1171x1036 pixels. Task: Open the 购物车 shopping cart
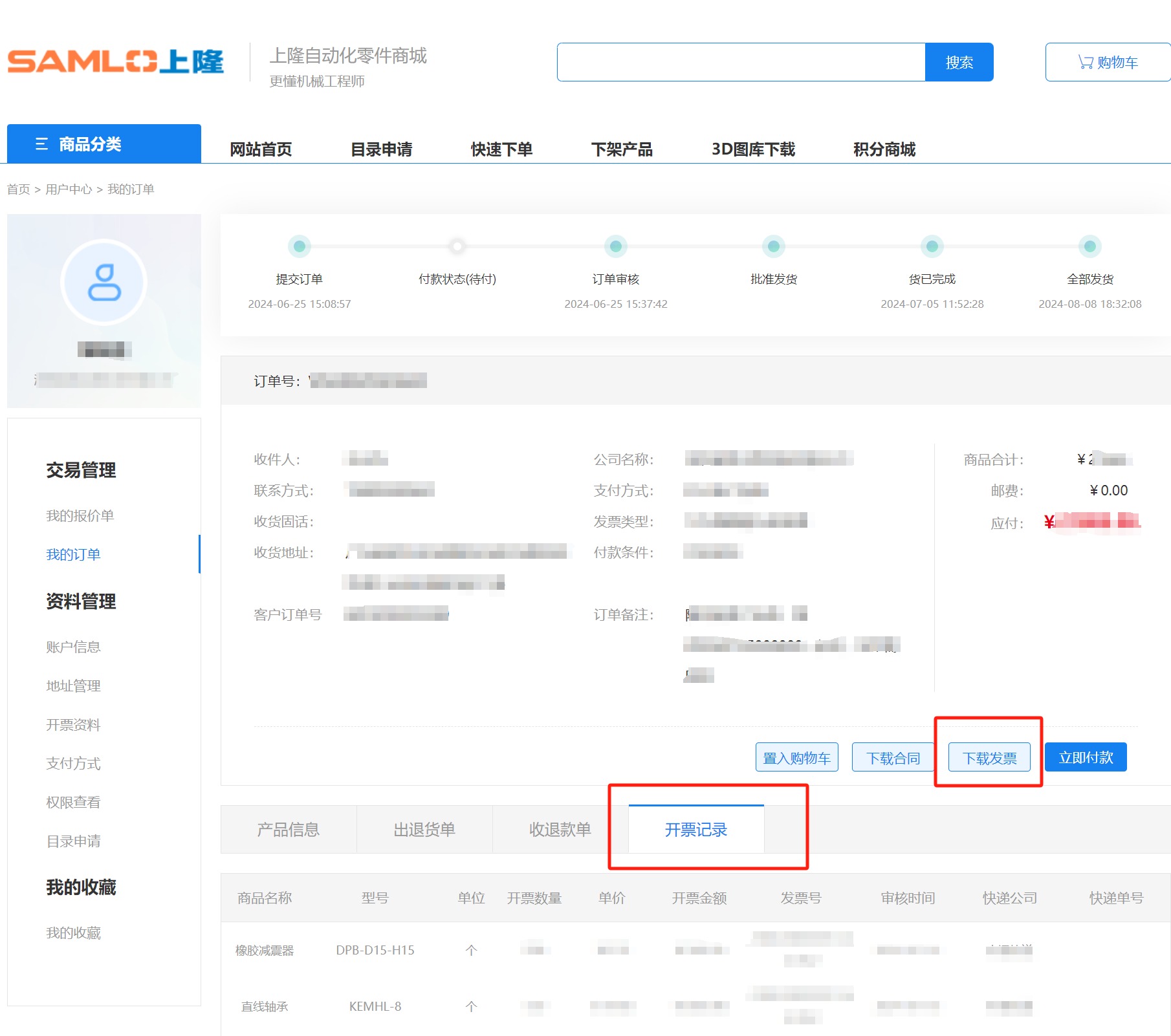pos(1108,62)
